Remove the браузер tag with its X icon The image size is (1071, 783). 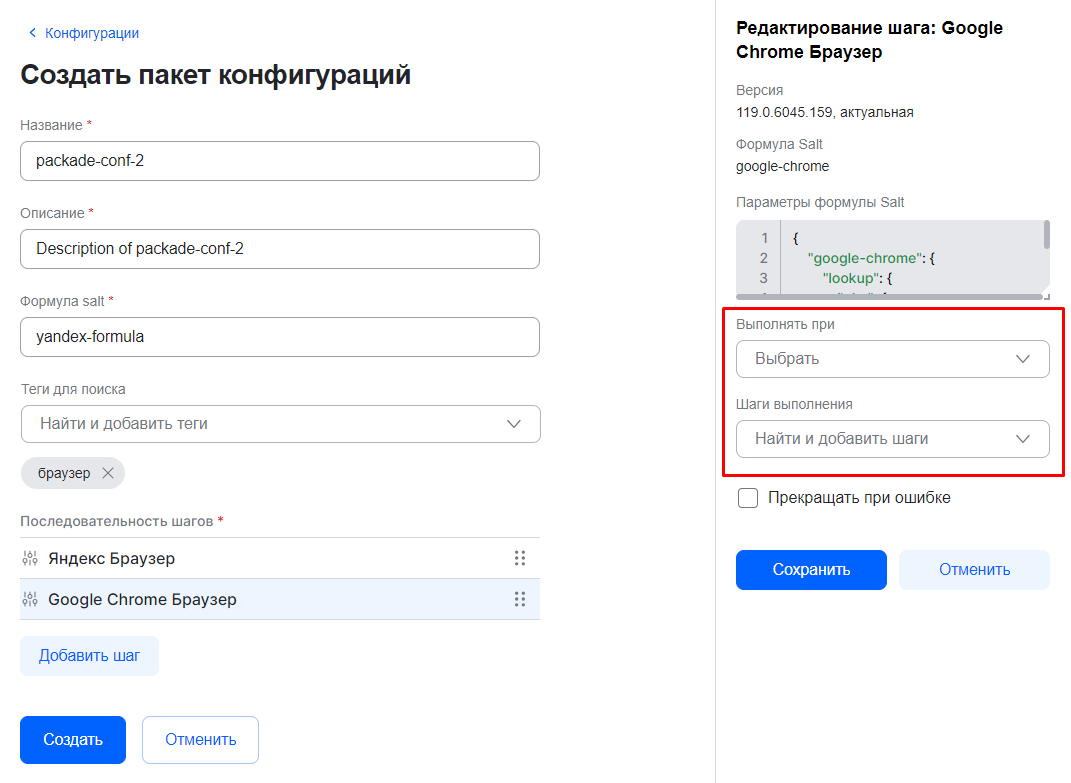(x=108, y=473)
